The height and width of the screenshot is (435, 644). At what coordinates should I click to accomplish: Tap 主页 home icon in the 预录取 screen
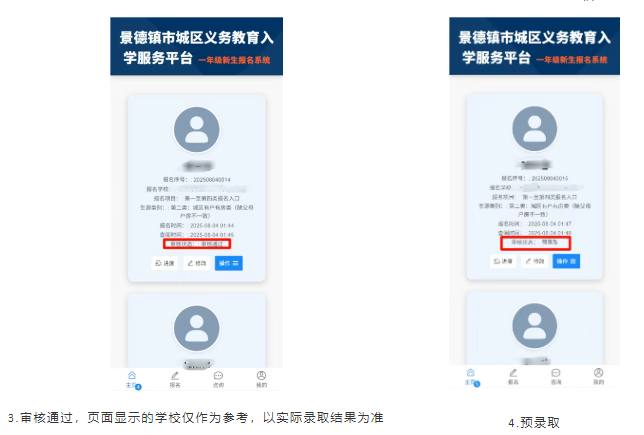click(x=471, y=377)
